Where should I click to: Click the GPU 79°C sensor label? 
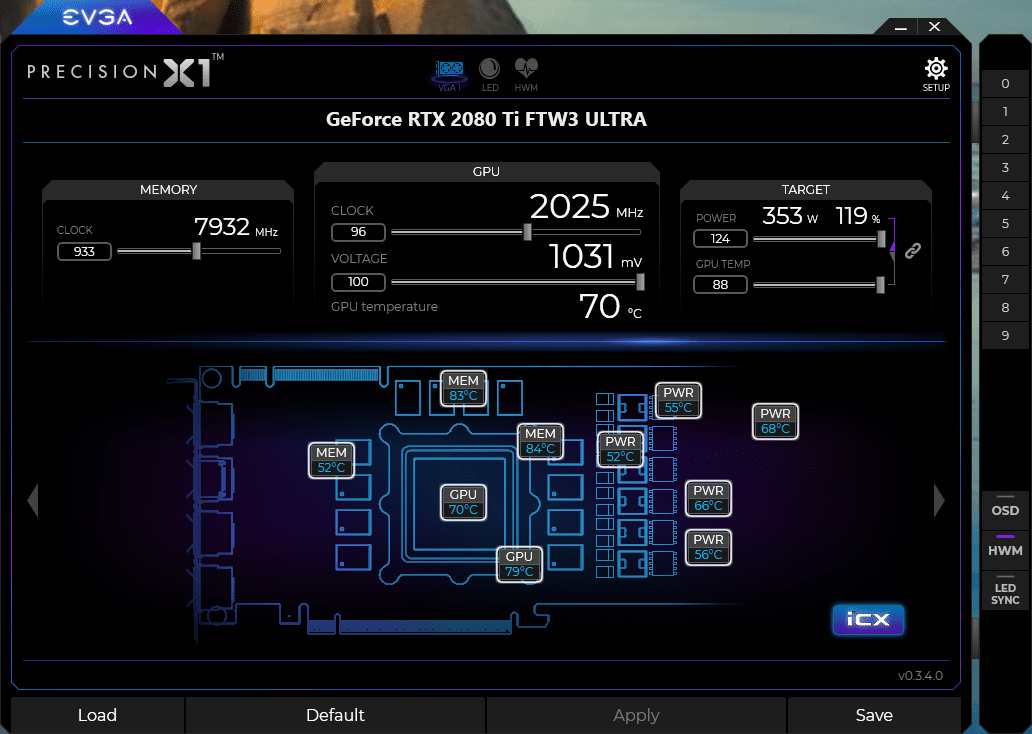[x=519, y=564]
